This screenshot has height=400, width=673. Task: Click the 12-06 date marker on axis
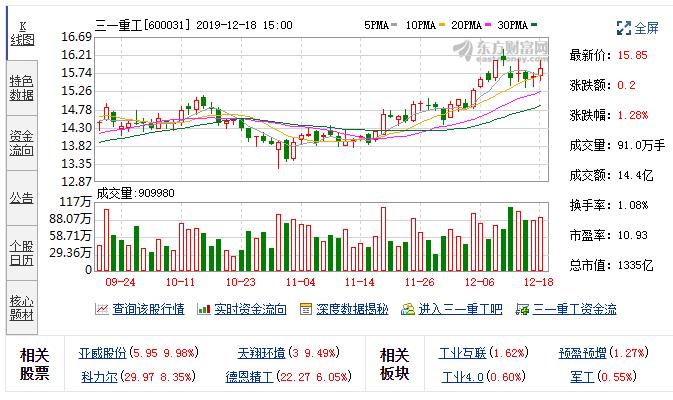coord(479,282)
